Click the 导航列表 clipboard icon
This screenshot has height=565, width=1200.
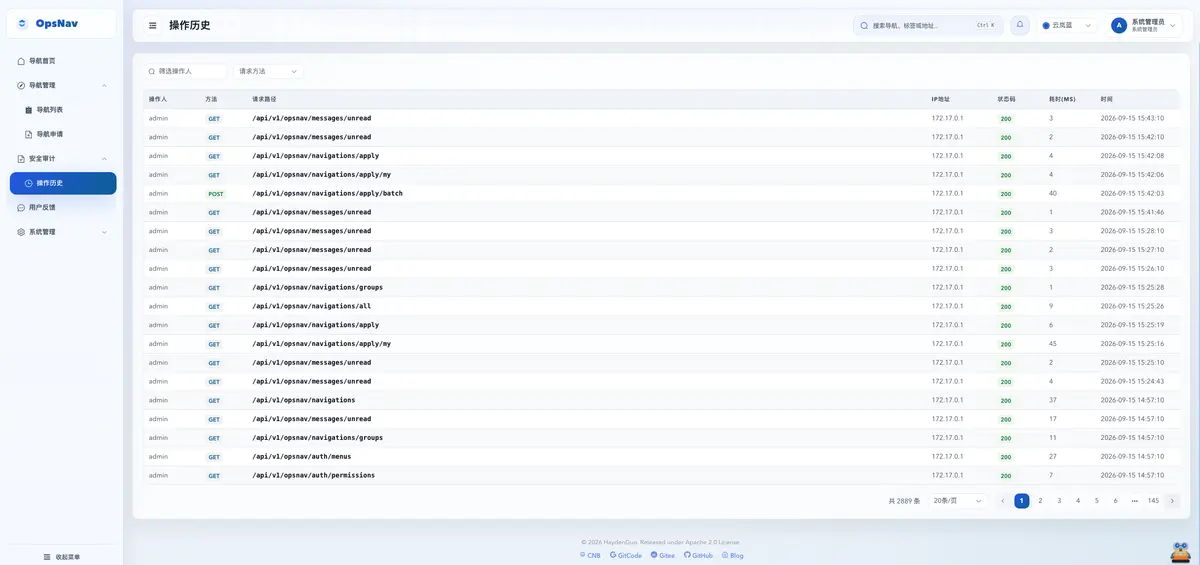[28, 110]
